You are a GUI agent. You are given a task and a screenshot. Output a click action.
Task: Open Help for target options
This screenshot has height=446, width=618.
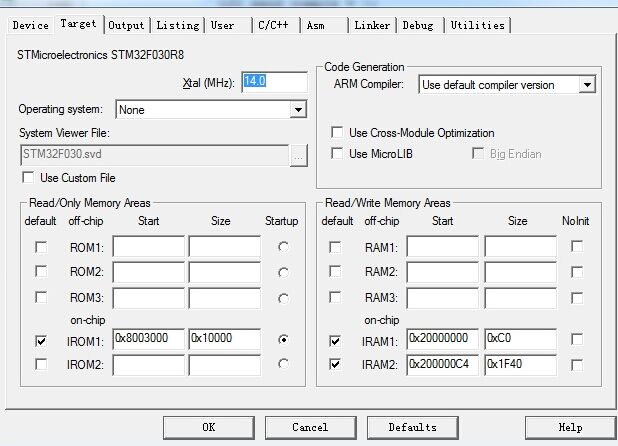click(570, 428)
